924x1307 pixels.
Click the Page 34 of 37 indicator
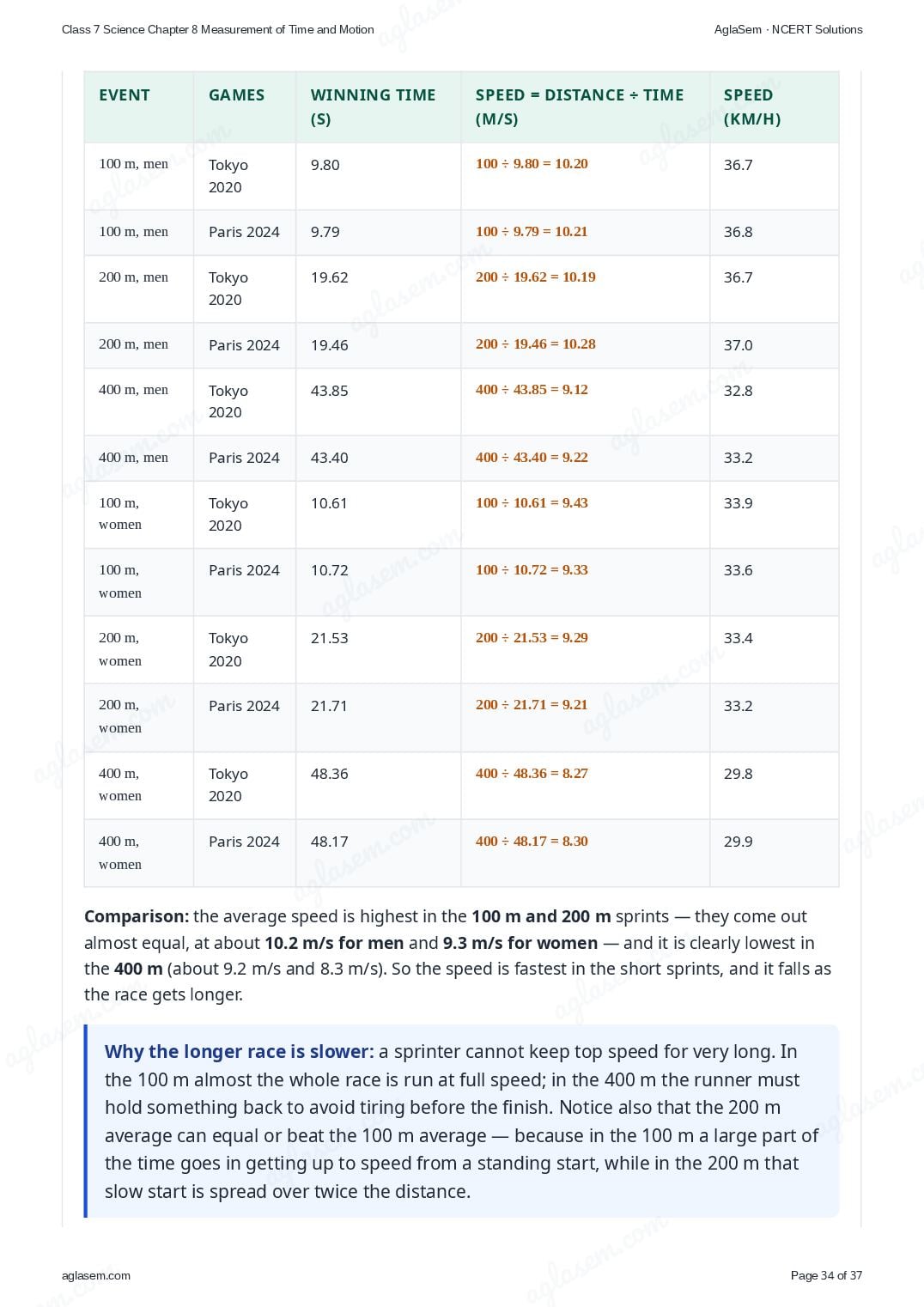(x=826, y=1275)
